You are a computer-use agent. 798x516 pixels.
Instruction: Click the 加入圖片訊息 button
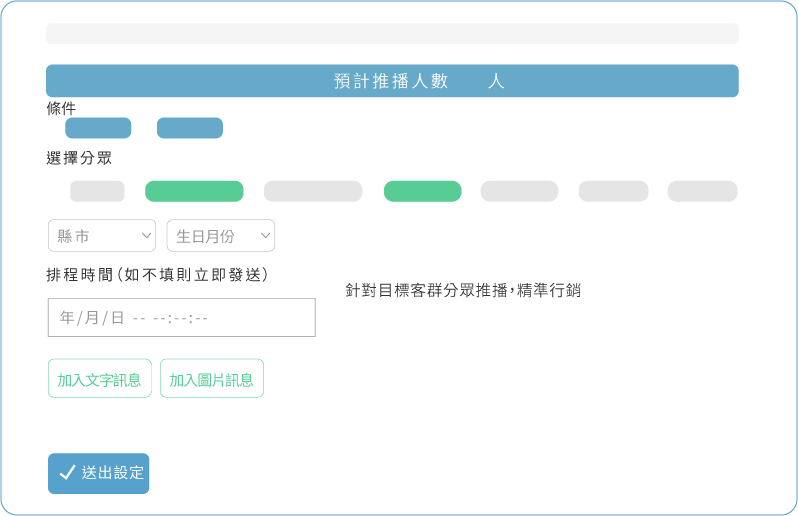click(x=212, y=379)
